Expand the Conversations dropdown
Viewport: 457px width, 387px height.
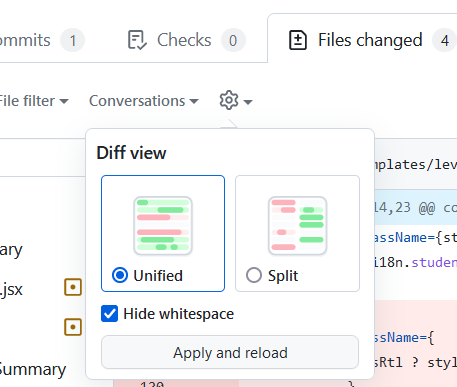click(144, 101)
